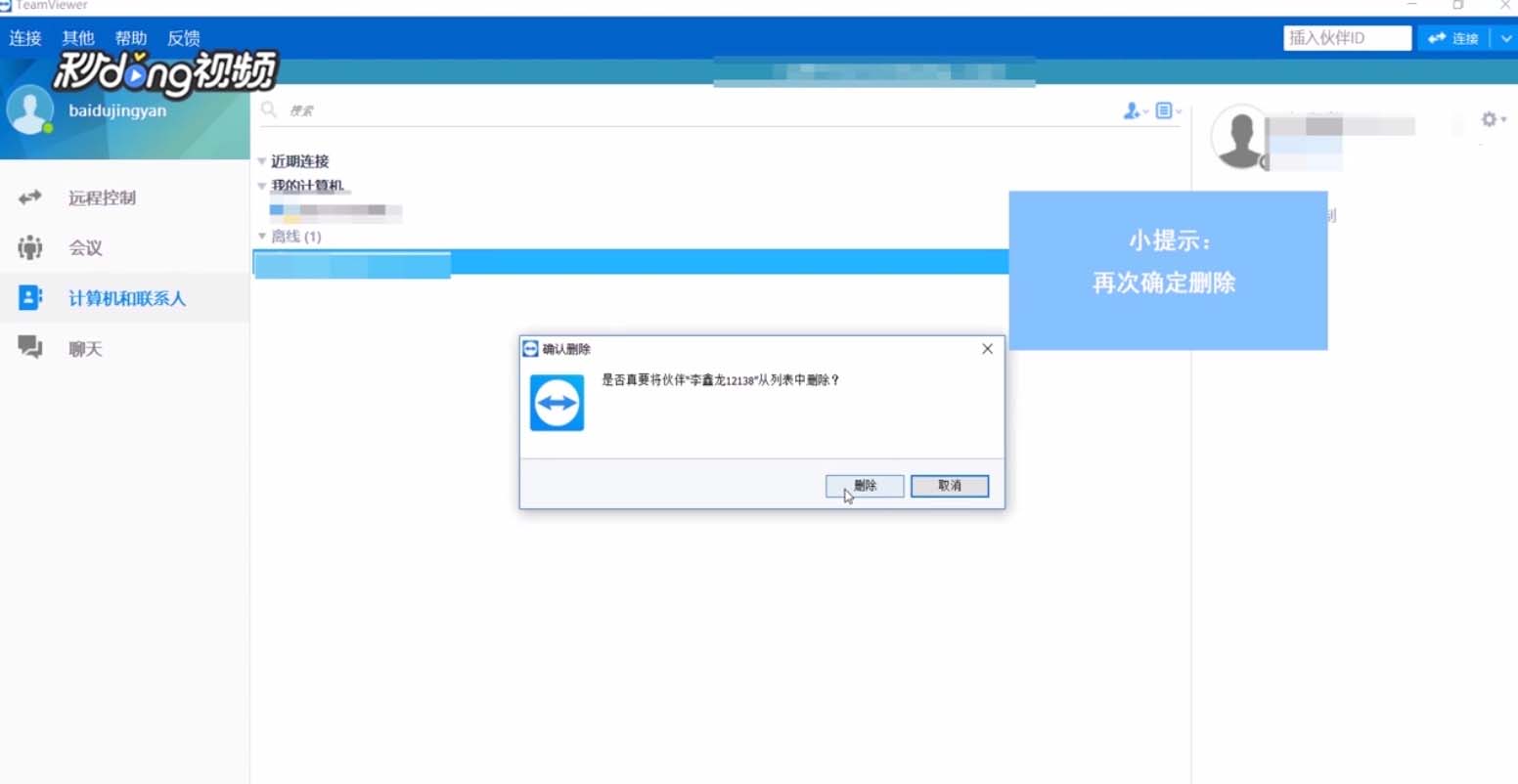Screen dimensions: 1518x784
Task: Open the 其他 menu
Action: pyautogui.click(x=78, y=38)
